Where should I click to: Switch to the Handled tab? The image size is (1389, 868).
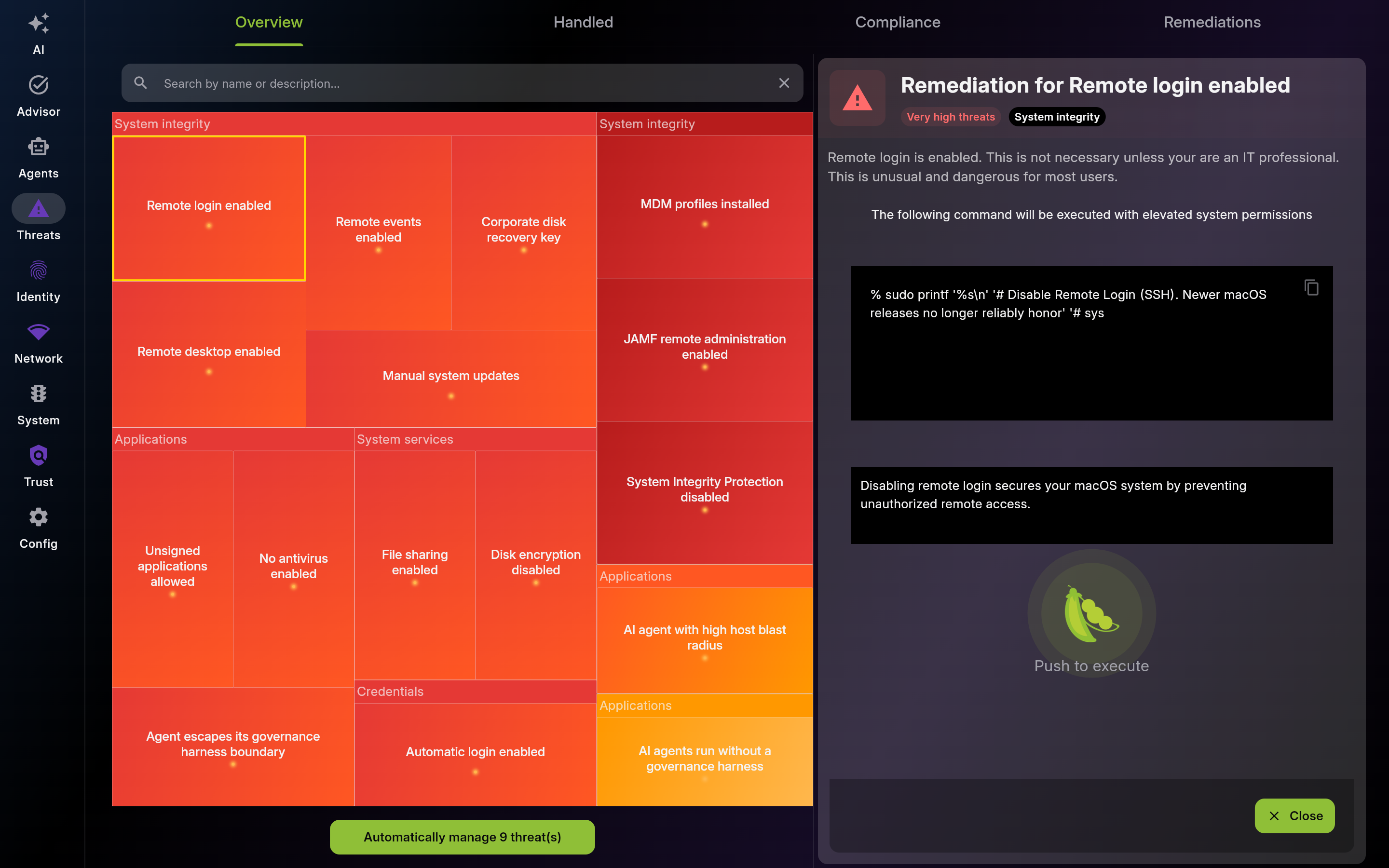pos(583,22)
